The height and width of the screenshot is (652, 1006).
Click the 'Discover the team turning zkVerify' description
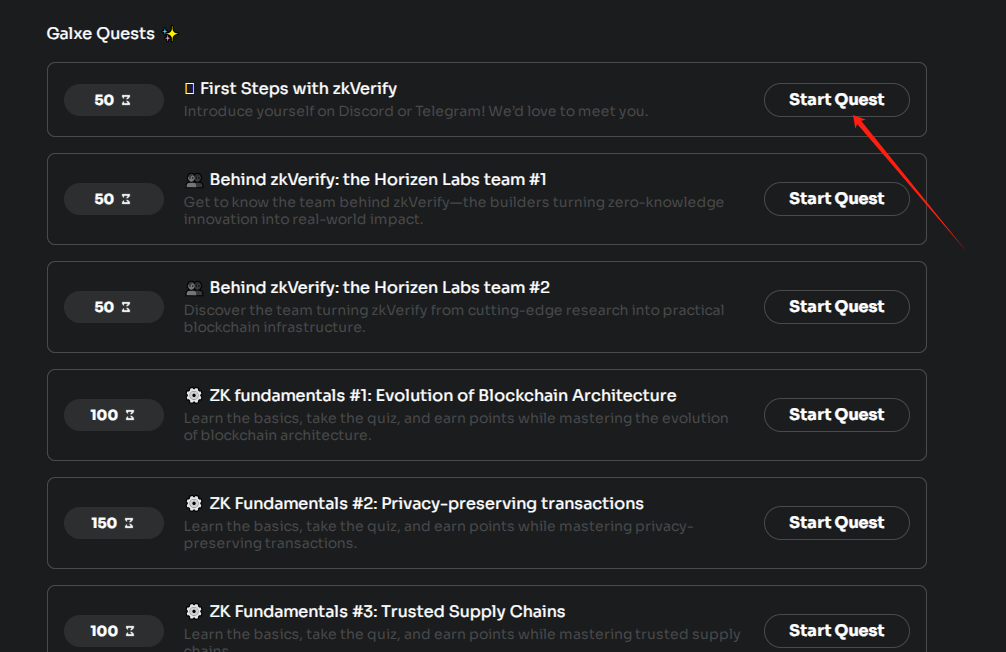pyautogui.click(x=454, y=318)
